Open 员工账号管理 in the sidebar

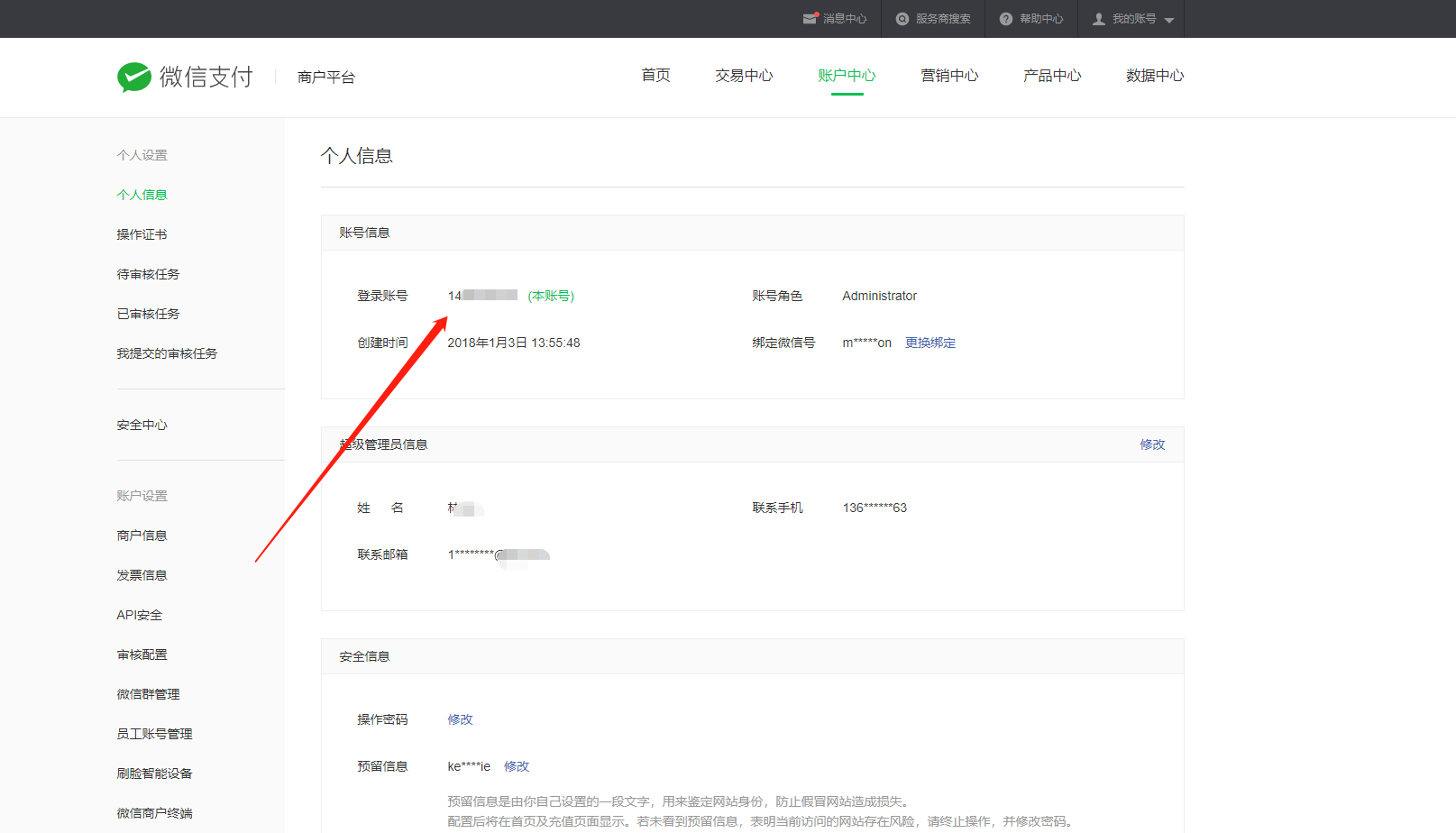point(154,734)
